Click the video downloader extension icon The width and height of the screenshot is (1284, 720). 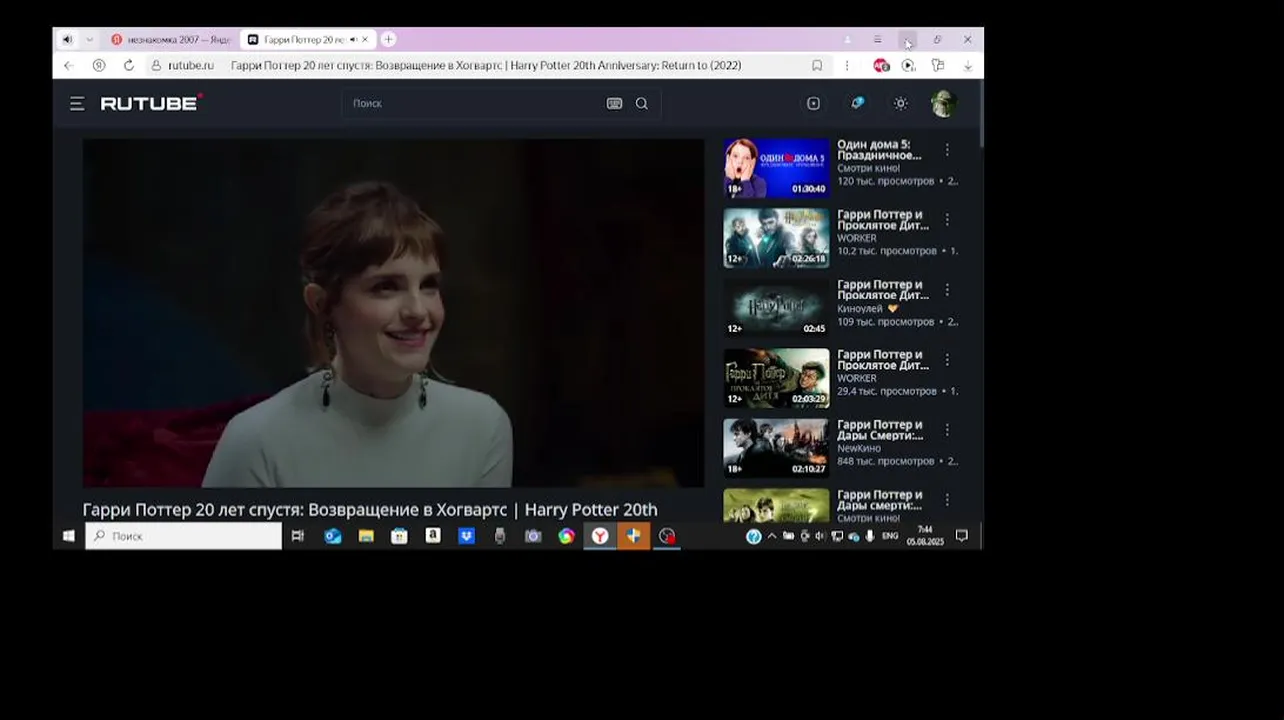pyautogui.click(x=908, y=65)
